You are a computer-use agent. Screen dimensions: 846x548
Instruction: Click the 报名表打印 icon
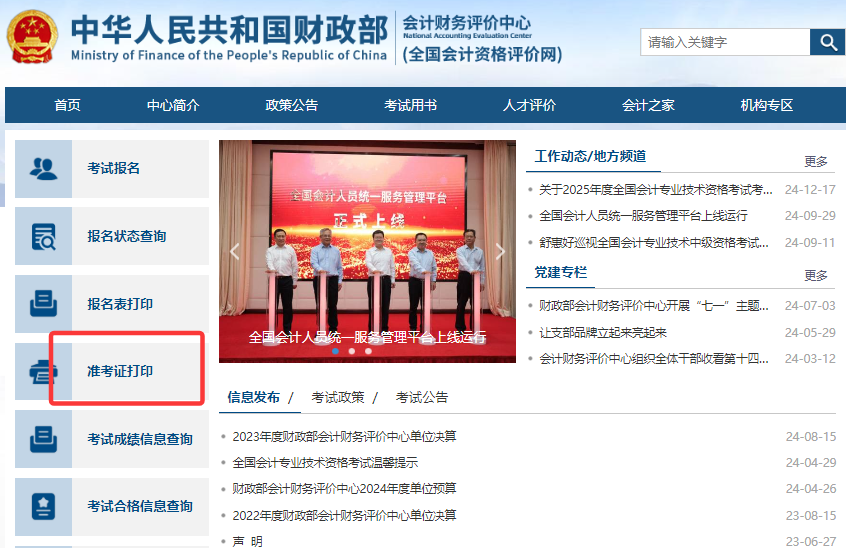(x=43, y=304)
